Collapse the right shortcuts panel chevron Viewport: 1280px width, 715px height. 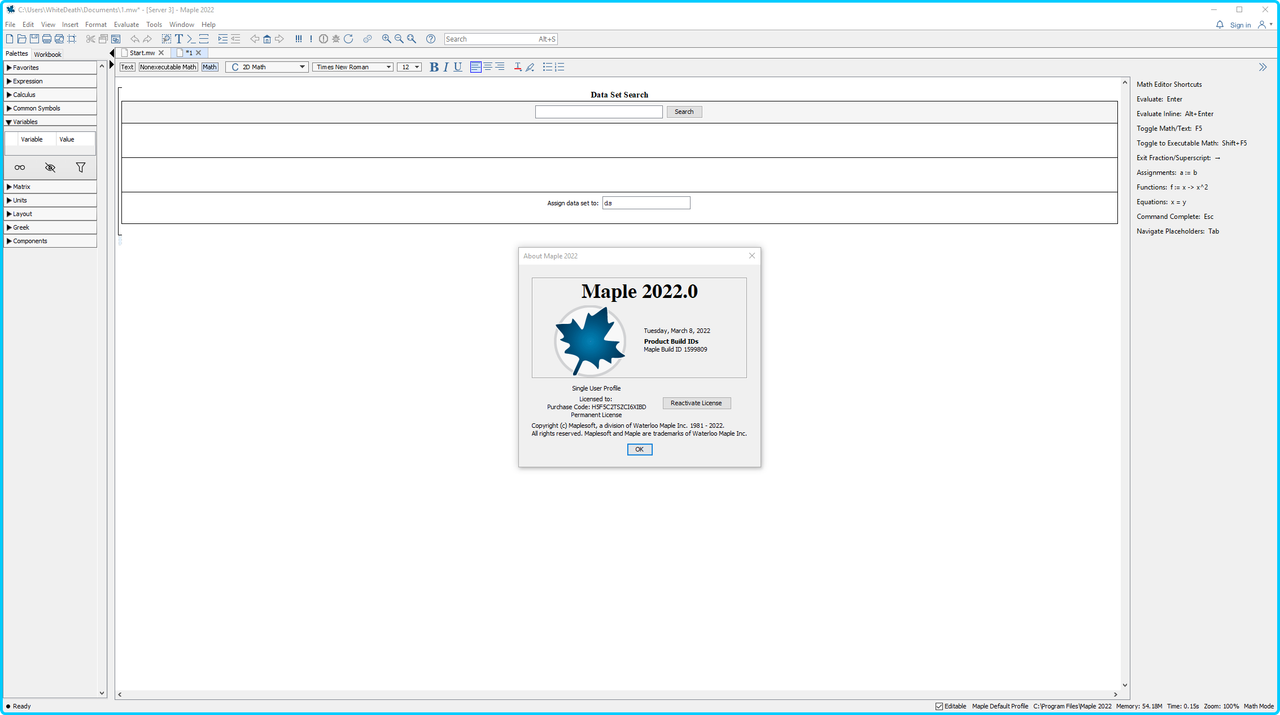click(x=1263, y=67)
